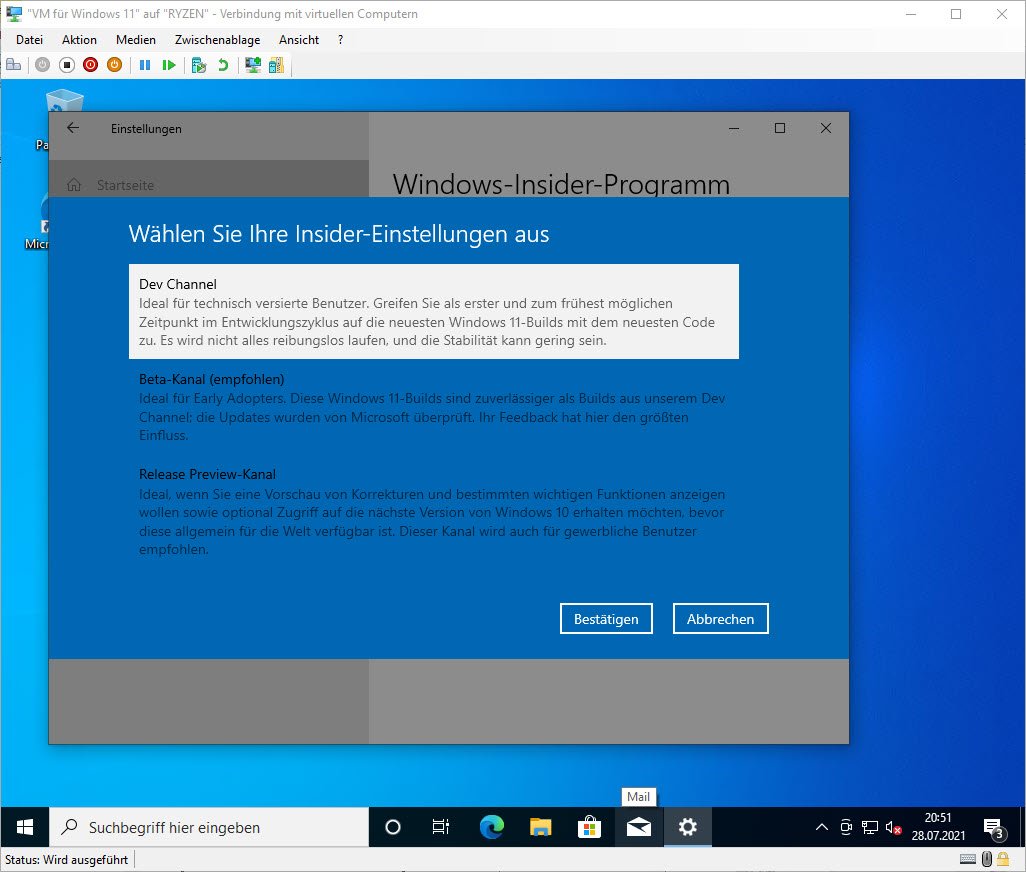
Task: Open Microsoft Store from the taskbar
Action: click(590, 828)
